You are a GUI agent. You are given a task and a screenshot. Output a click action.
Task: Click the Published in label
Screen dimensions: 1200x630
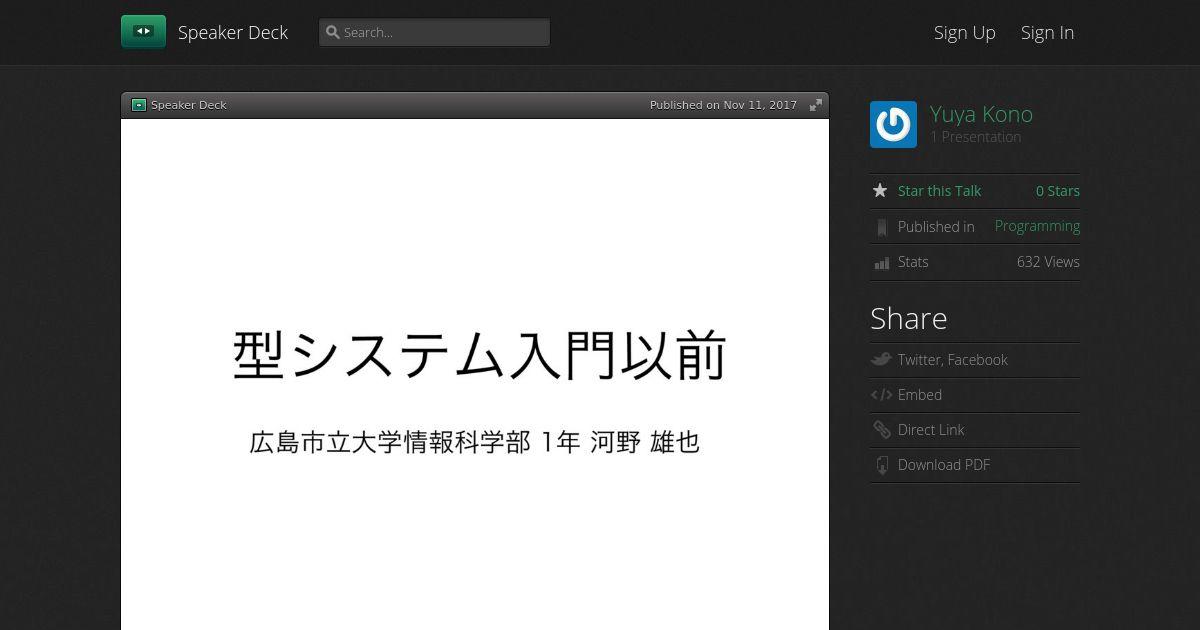click(936, 227)
